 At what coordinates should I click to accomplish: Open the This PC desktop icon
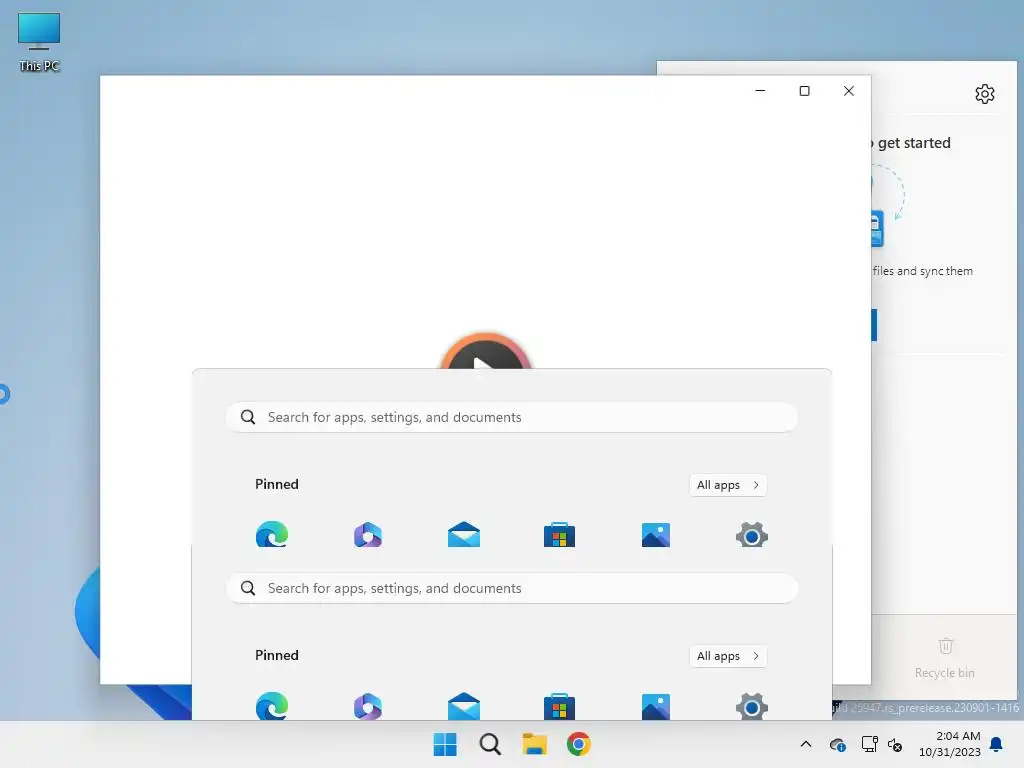pos(39,42)
